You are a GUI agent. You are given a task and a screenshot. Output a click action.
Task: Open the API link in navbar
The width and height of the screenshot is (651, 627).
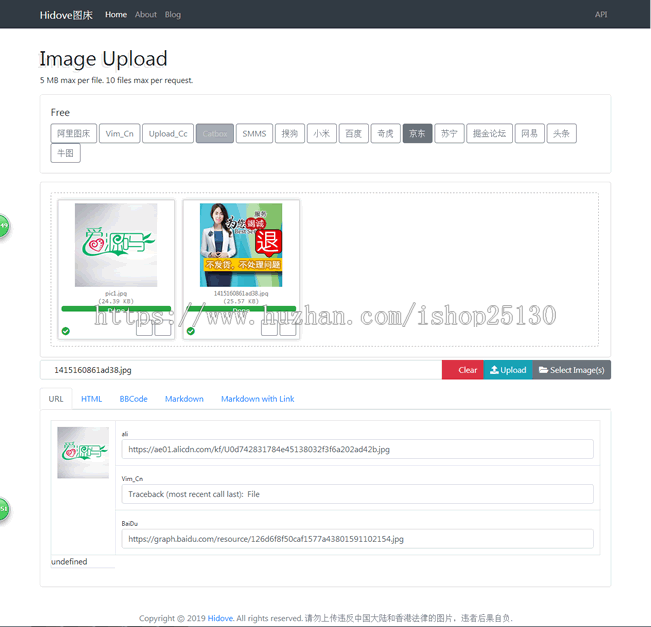tap(601, 15)
